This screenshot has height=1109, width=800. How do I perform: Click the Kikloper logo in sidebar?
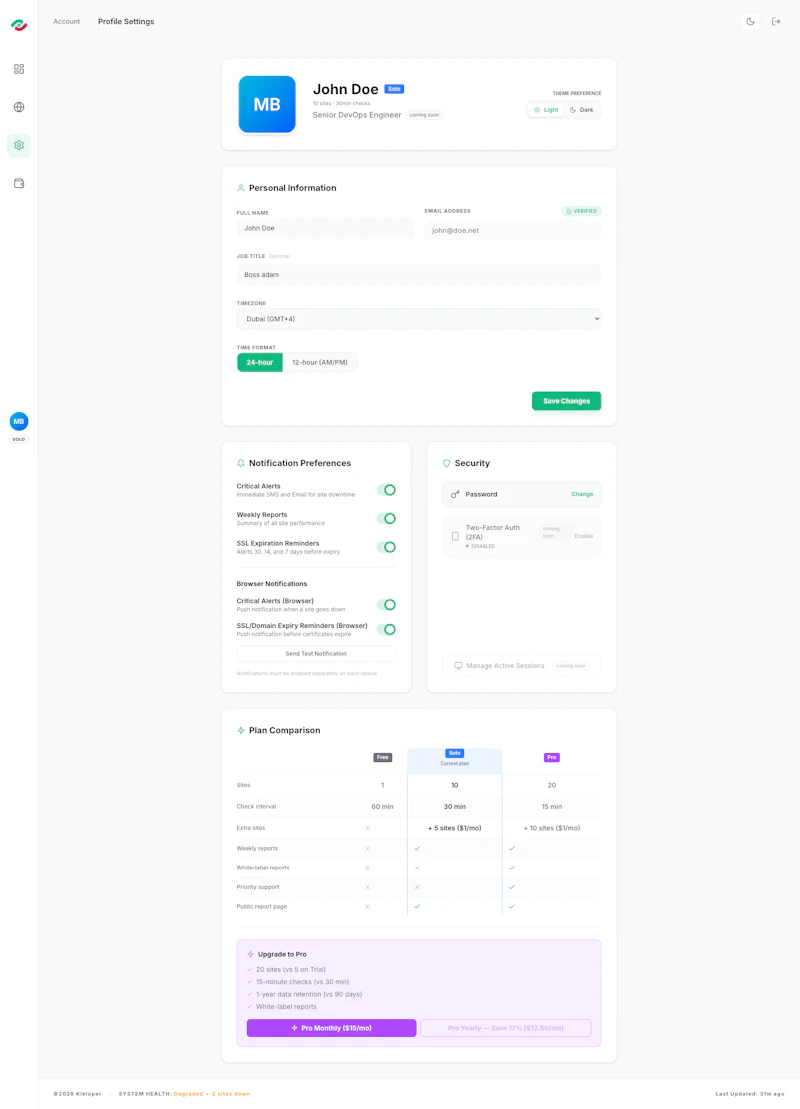19,25
